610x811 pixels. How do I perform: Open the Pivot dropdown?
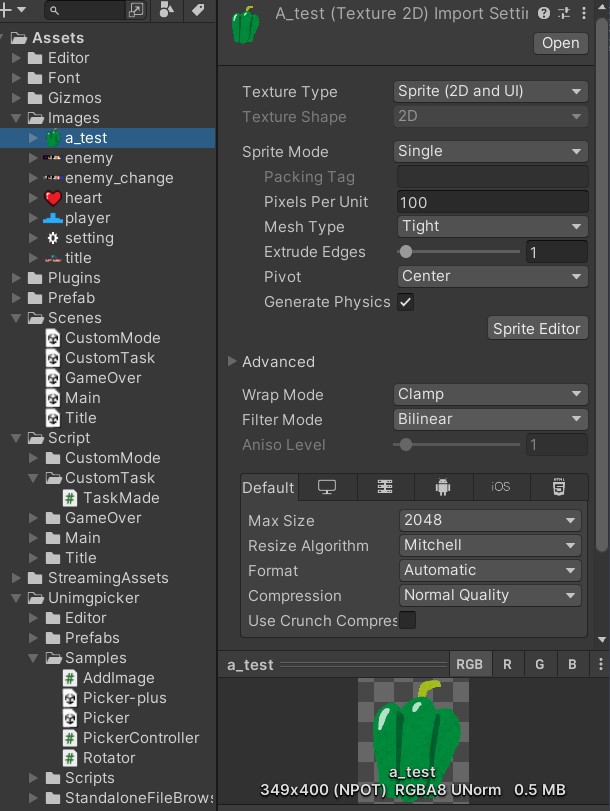pyautogui.click(x=492, y=277)
